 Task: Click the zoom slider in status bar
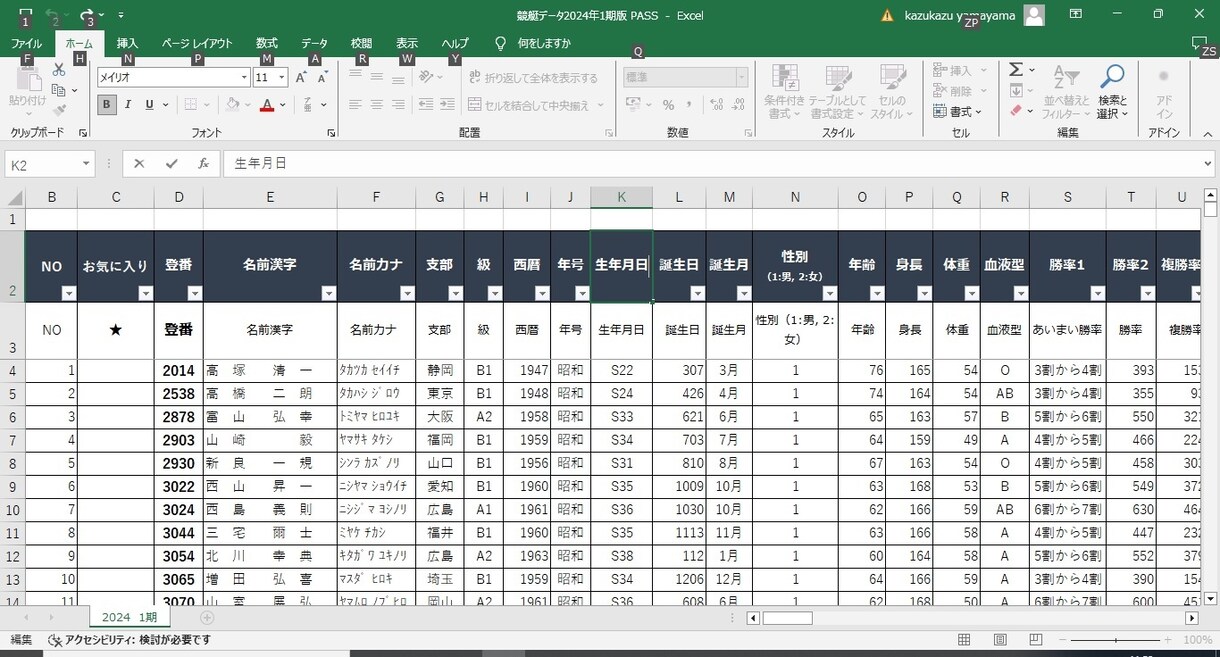click(1117, 640)
